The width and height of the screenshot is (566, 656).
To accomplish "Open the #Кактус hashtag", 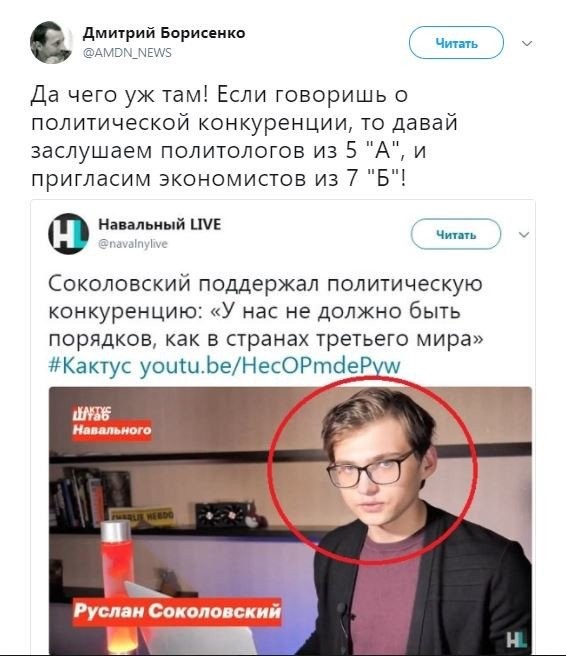I will [90, 366].
